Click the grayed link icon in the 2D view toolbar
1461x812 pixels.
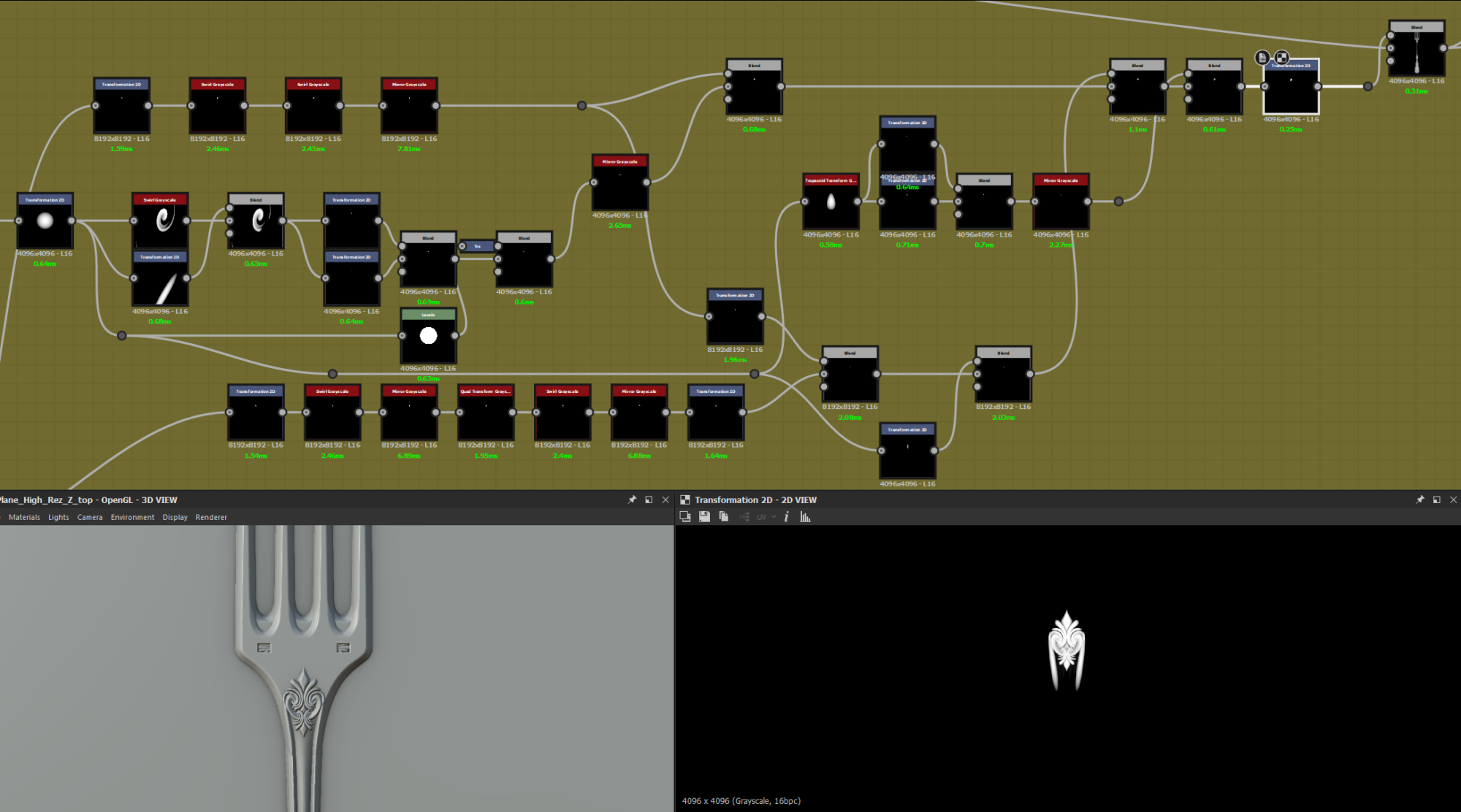[x=744, y=516]
